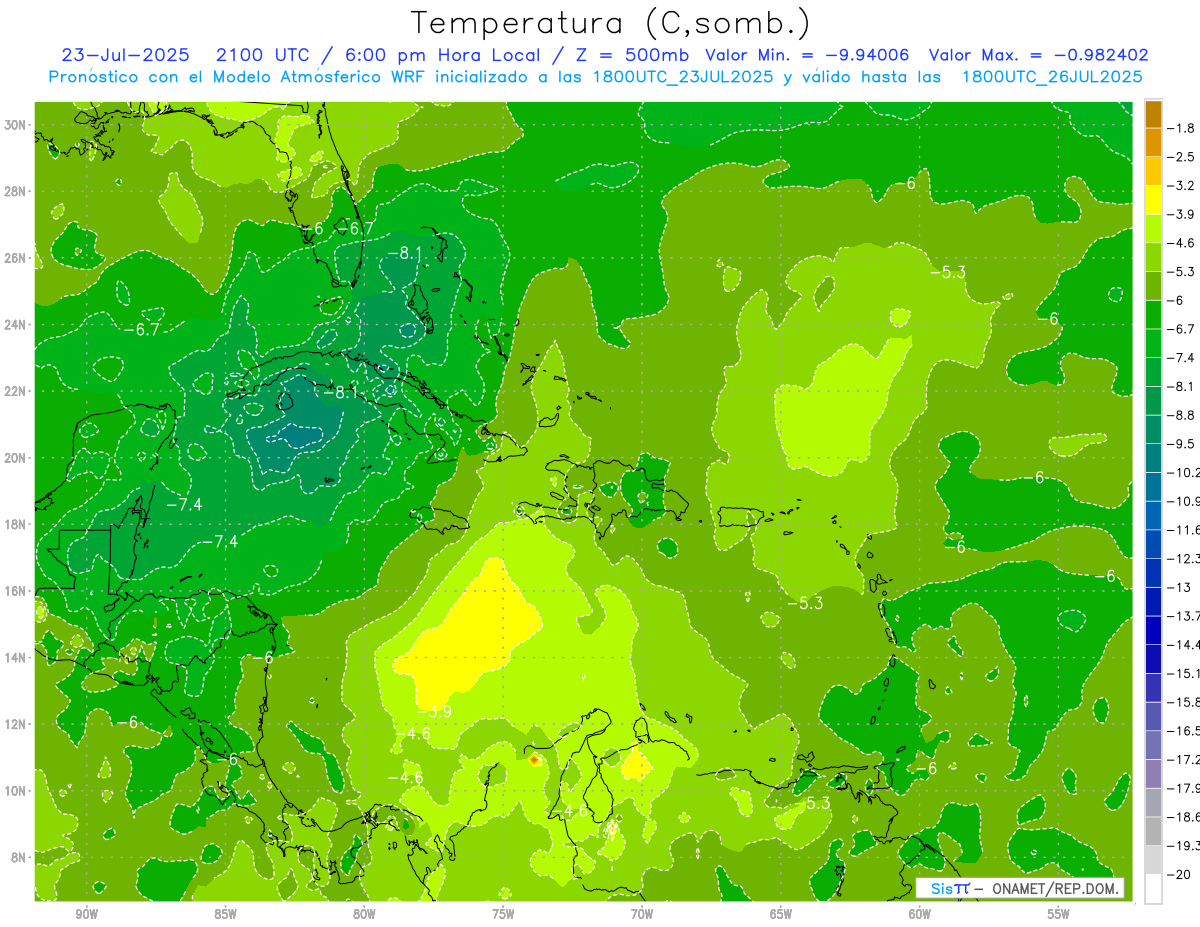
Task: Select the lime swatch between -3.9 and -4.6
Action: (1153, 229)
